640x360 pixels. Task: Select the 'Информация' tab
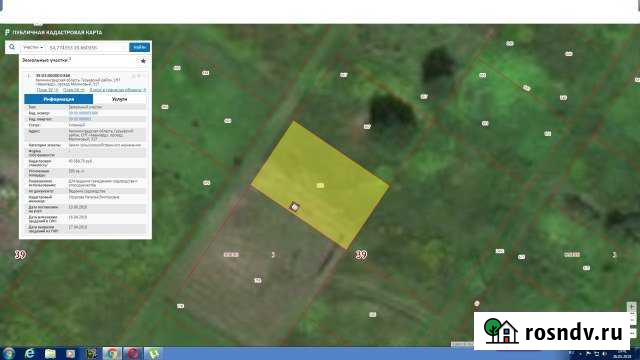(59, 99)
